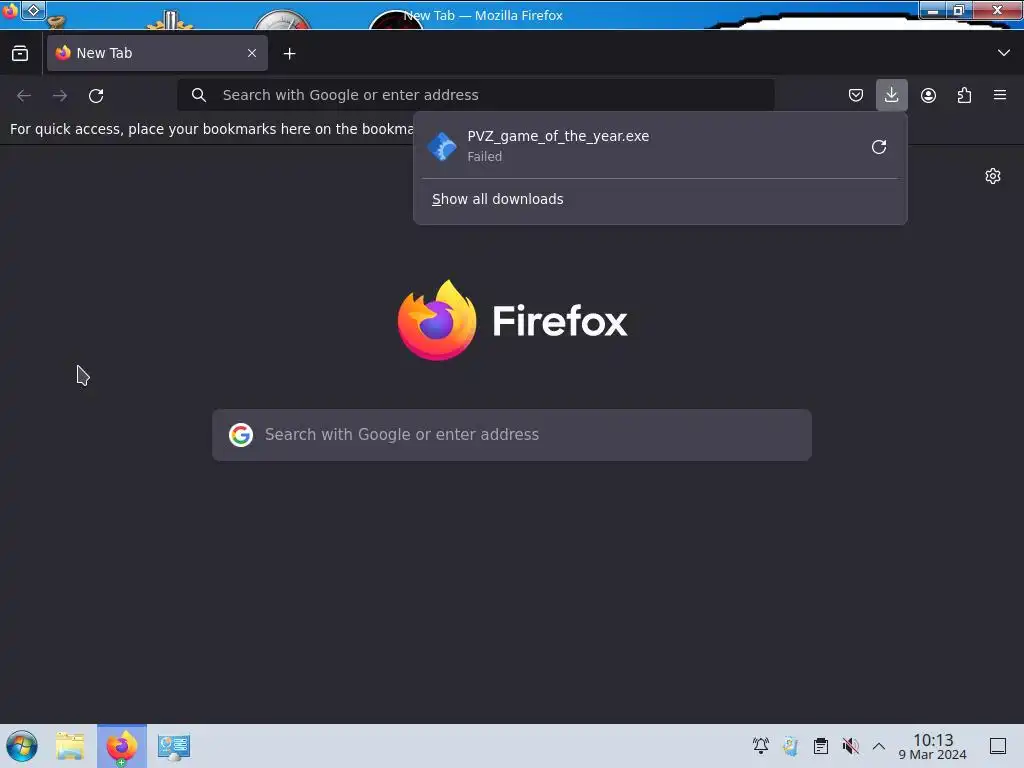Click the Google logo in search box
The width and height of the screenshot is (1024, 768).
click(241, 435)
